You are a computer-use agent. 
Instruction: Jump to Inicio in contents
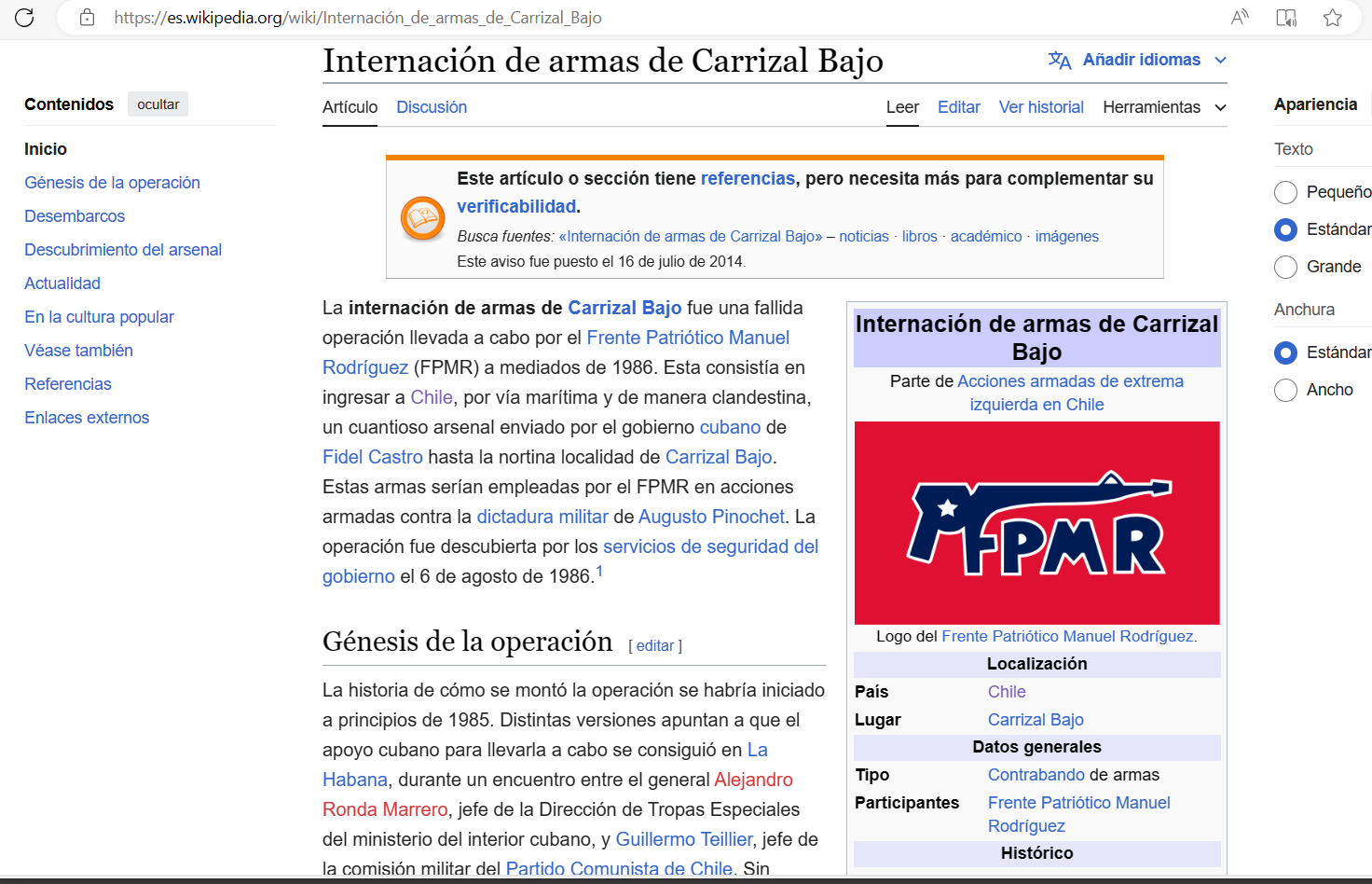(46, 149)
